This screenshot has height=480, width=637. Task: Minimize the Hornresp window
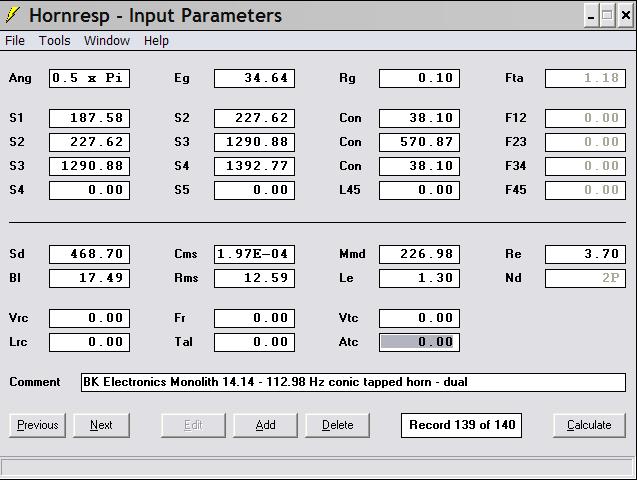click(591, 16)
